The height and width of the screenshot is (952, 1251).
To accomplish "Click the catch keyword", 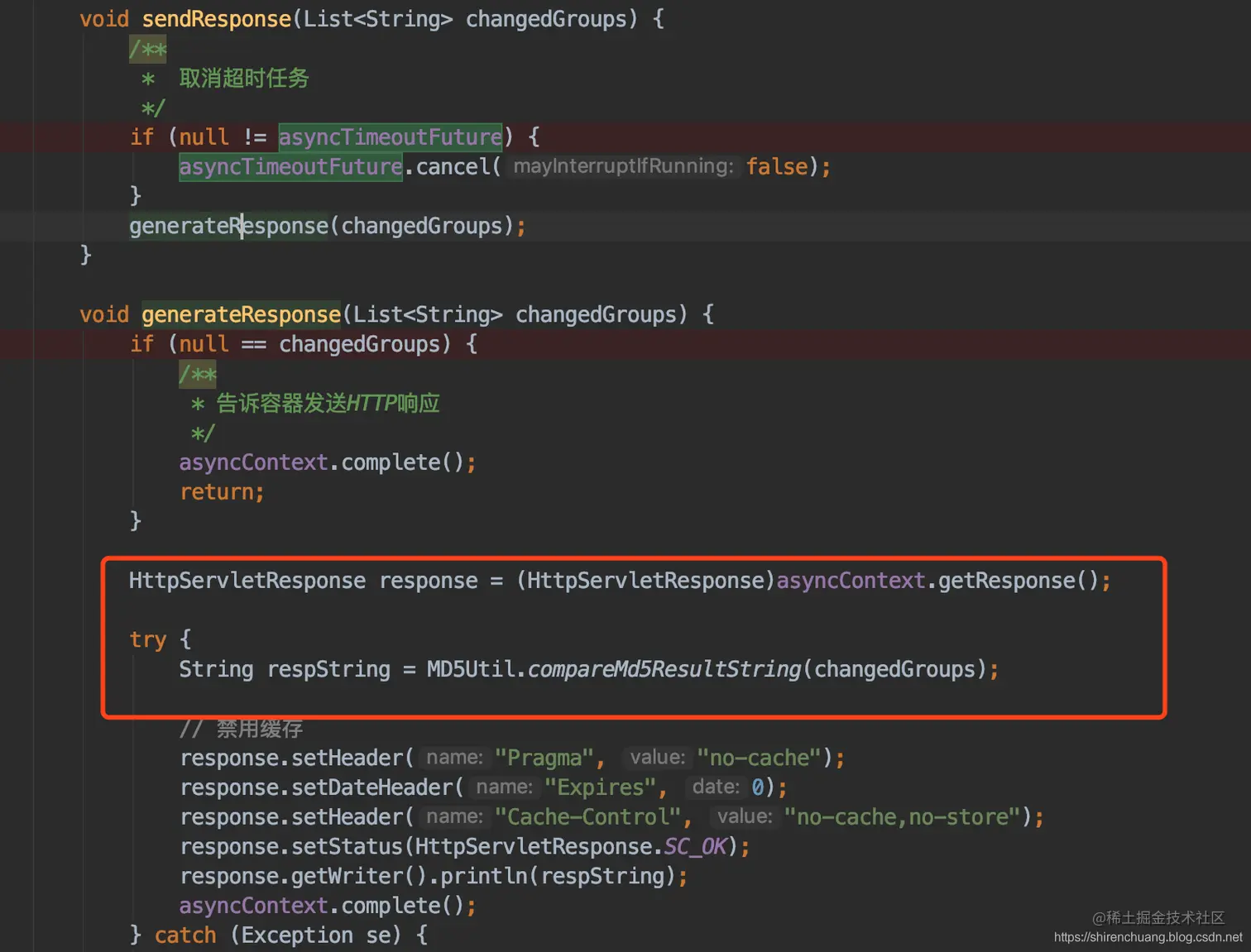I will [x=185, y=935].
